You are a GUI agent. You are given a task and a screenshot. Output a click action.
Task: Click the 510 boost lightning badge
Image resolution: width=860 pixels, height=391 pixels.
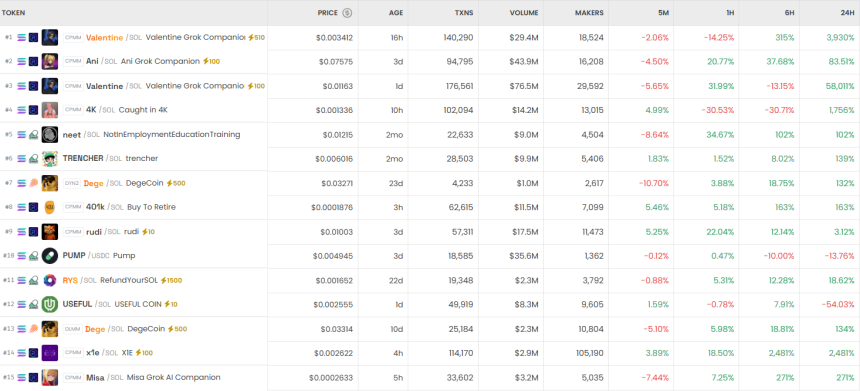256,37
